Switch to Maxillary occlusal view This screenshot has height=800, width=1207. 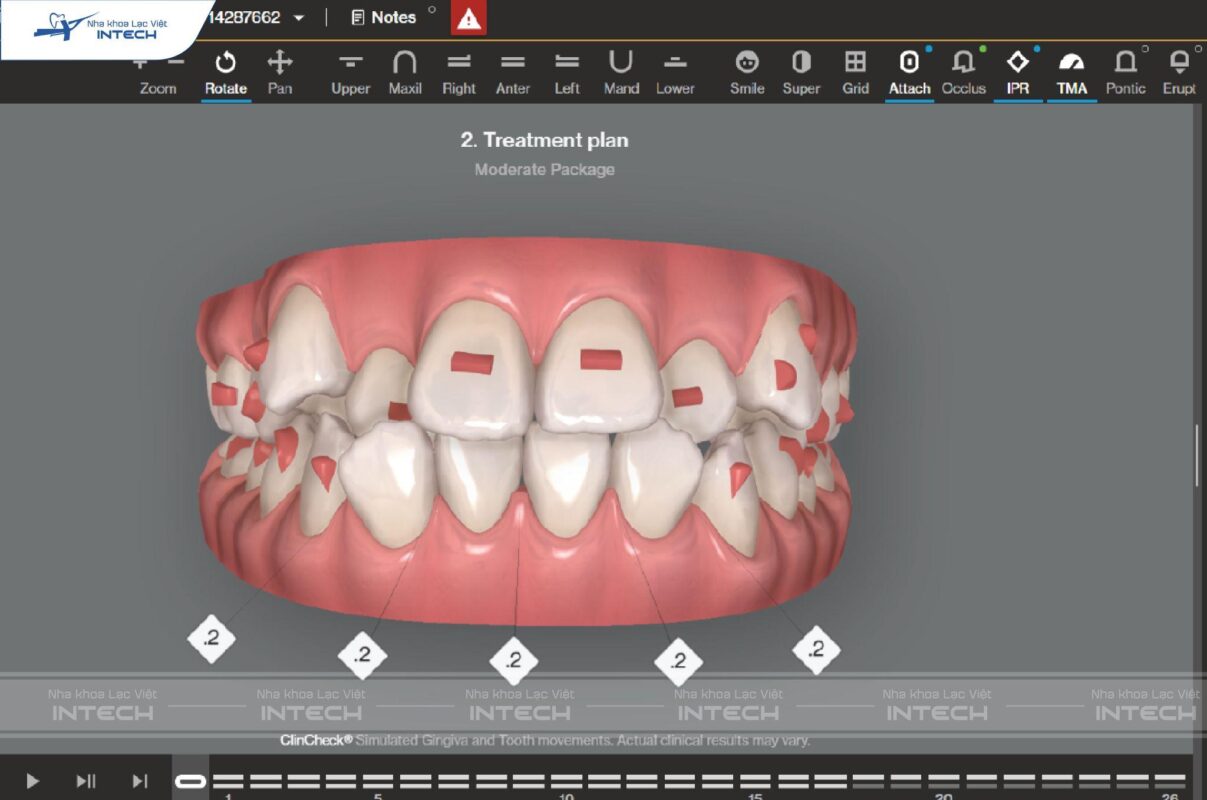[405, 72]
